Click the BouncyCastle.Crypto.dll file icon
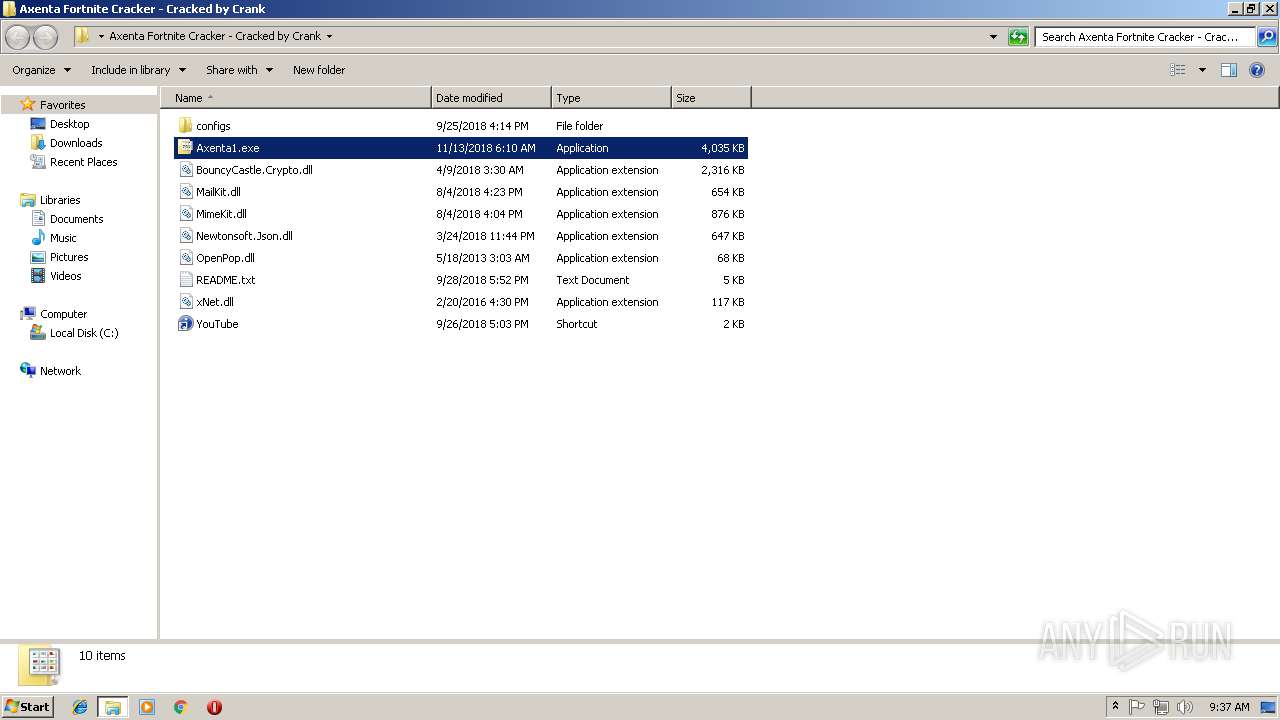This screenshot has height=720, width=1280. (185, 170)
